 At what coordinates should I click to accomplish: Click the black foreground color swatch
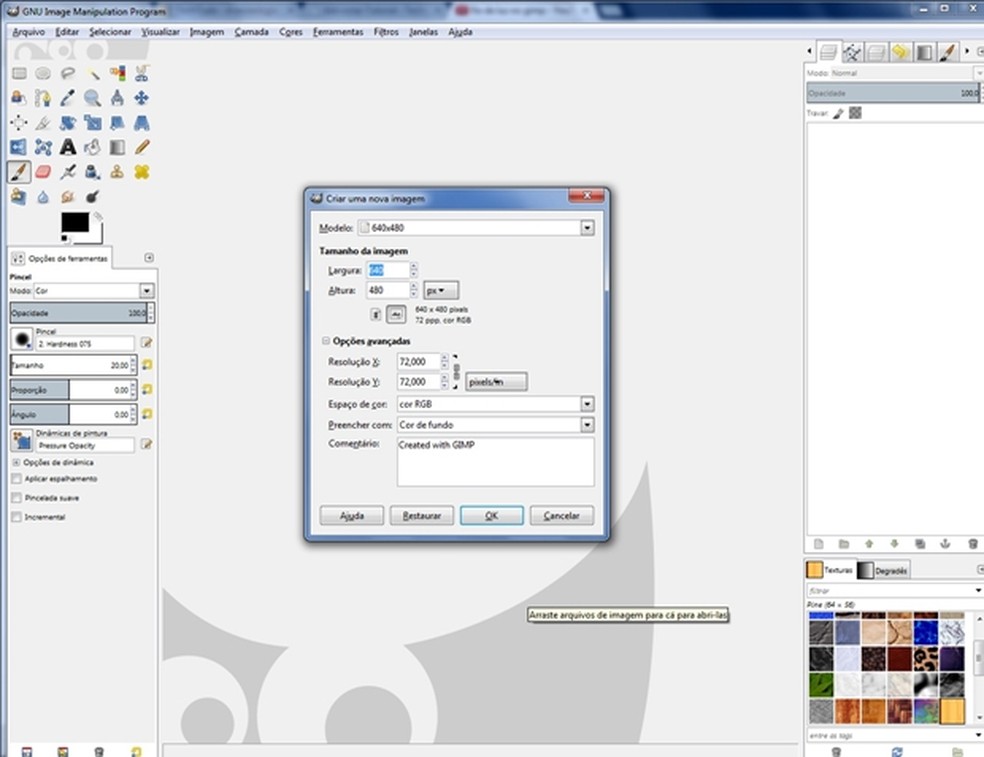74,223
